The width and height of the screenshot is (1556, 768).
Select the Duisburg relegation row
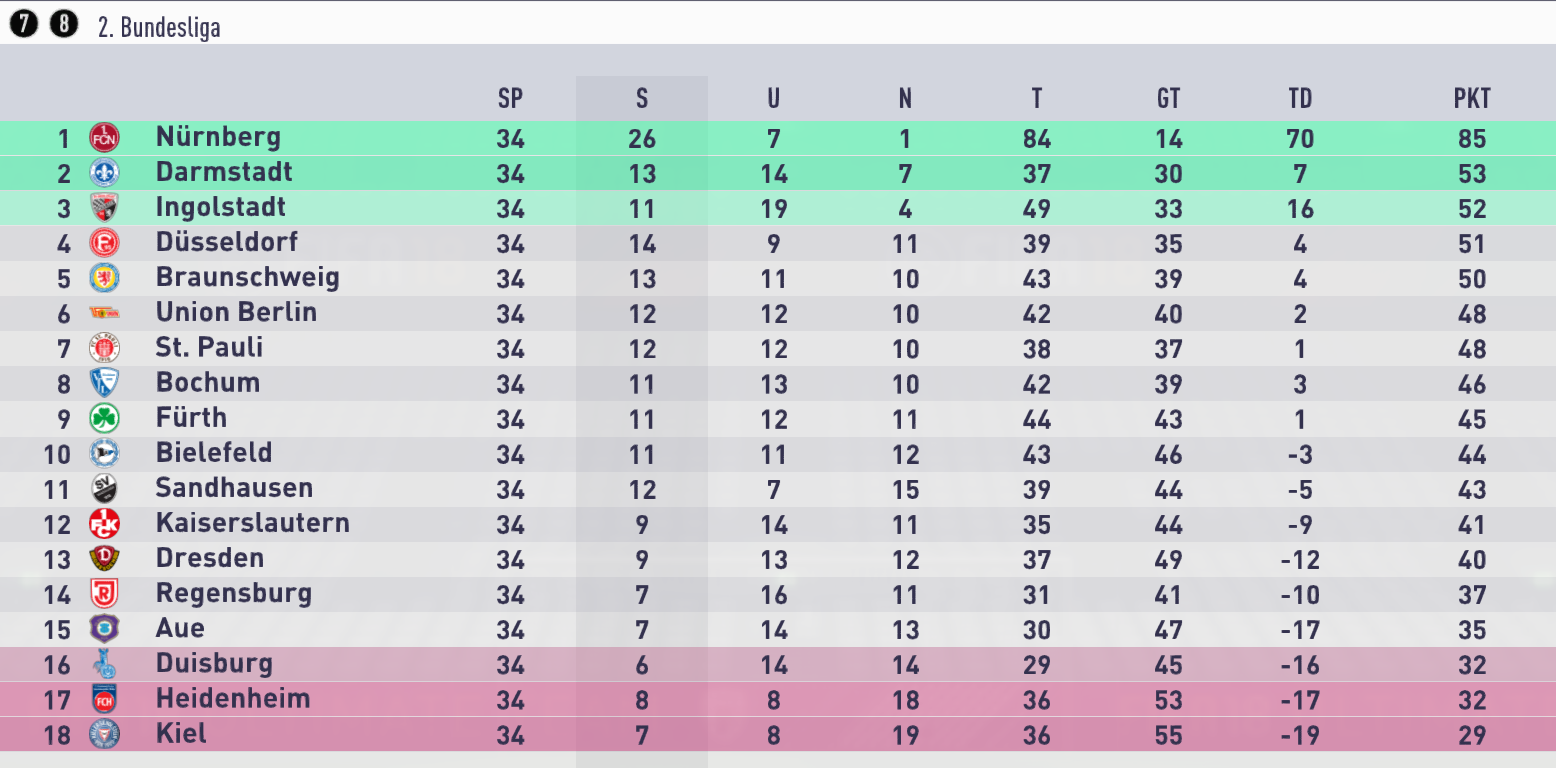click(x=778, y=664)
